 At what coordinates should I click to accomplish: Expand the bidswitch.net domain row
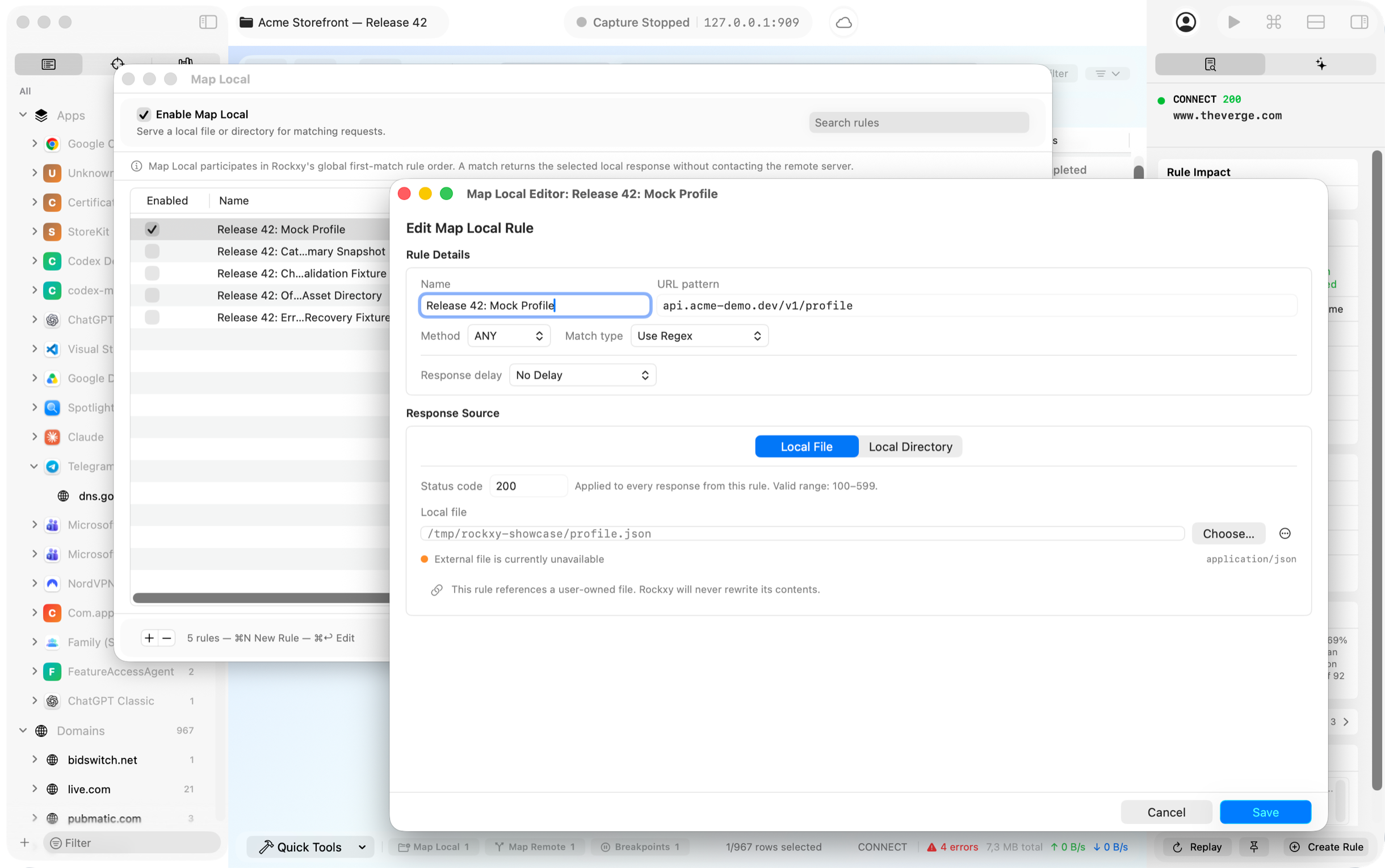[x=35, y=760]
